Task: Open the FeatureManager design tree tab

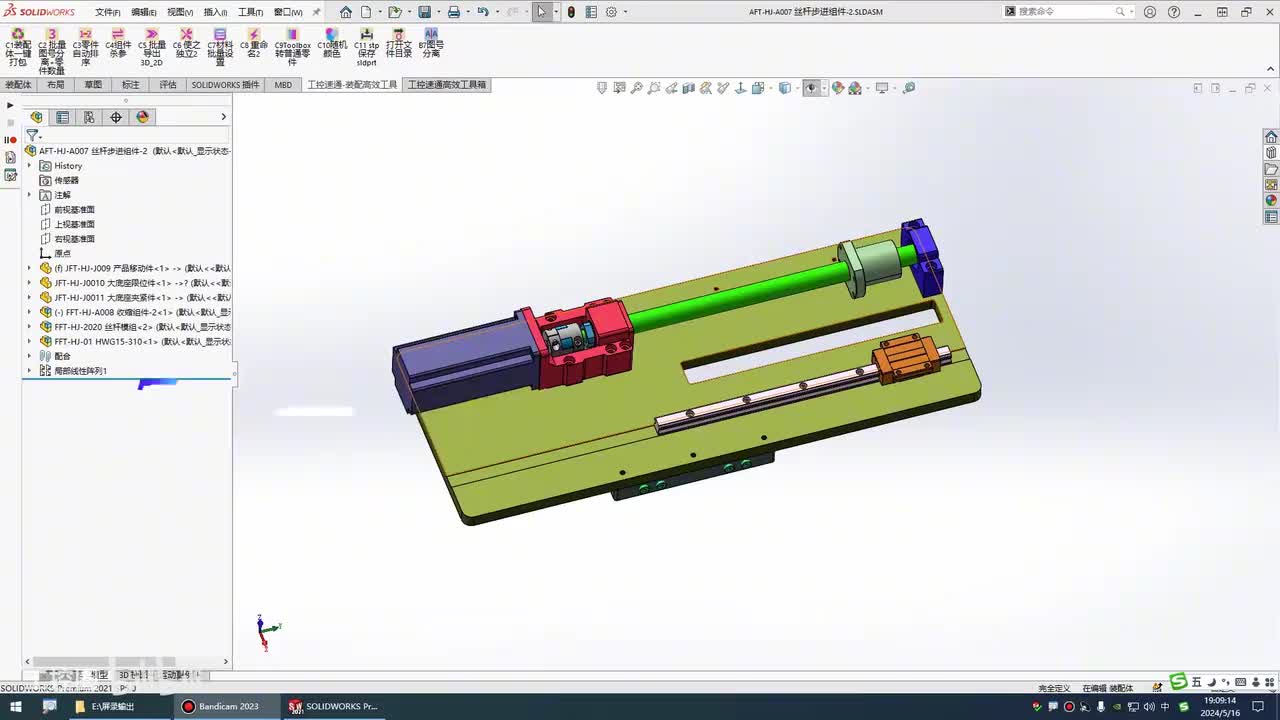Action: pyautogui.click(x=37, y=117)
